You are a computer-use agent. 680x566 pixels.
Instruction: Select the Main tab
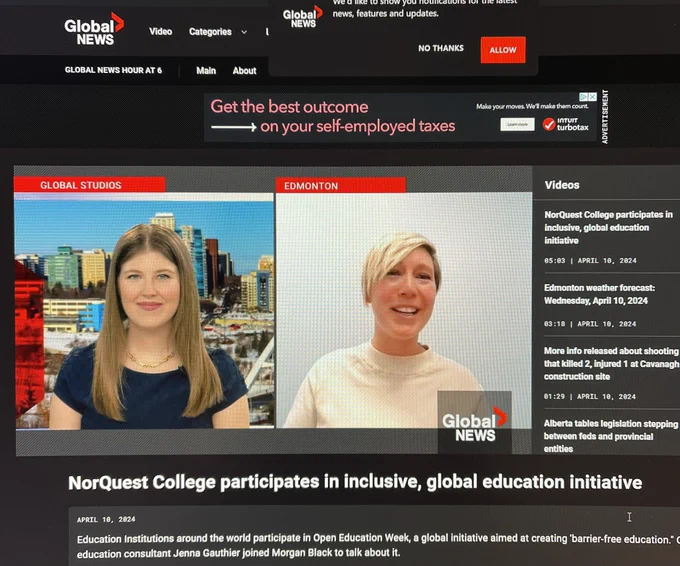click(206, 71)
